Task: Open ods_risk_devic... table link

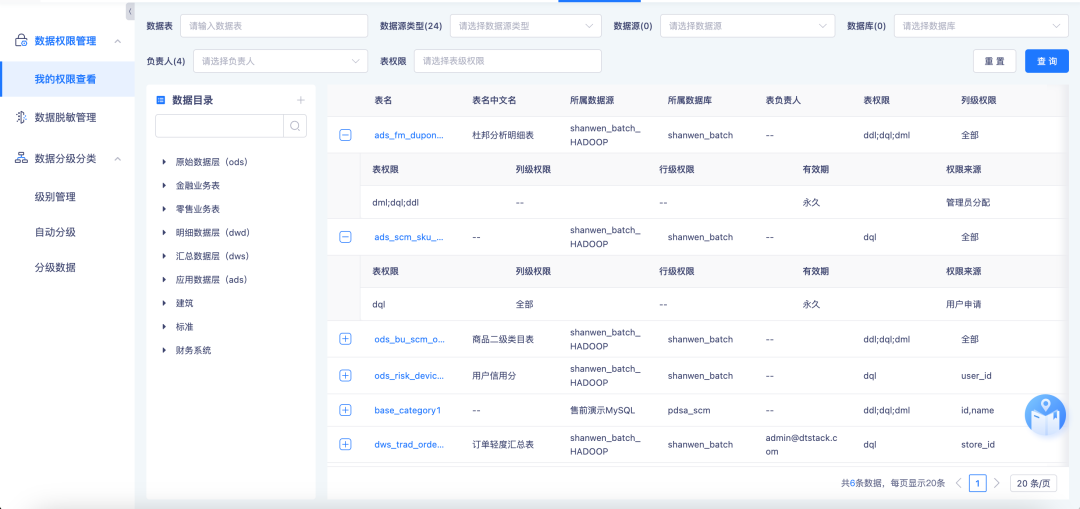Action: click(408, 375)
